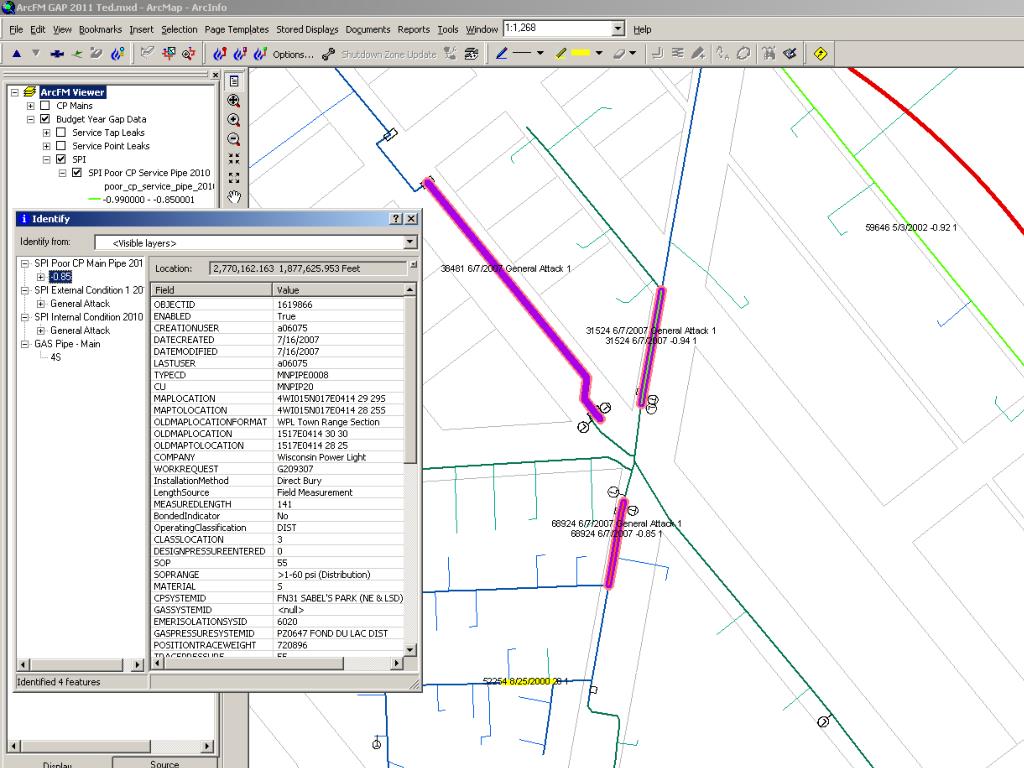Select the yellow highlighter tool
The height and width of the screenshot is (768, 1024).
tap(561, 54)
